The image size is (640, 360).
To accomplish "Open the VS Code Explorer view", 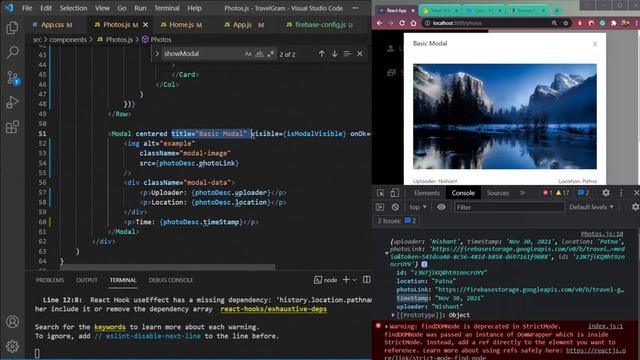I will [12, 28].
